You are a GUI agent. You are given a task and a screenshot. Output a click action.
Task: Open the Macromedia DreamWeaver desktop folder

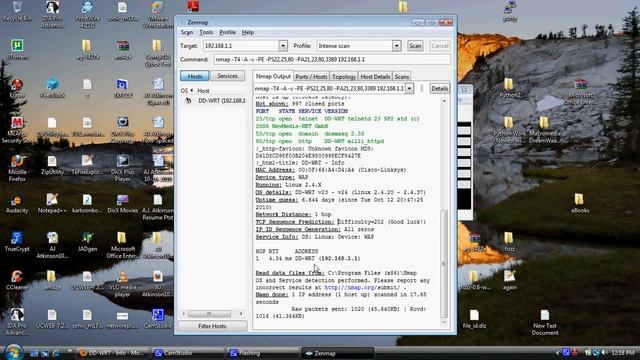tap(545, 130)
